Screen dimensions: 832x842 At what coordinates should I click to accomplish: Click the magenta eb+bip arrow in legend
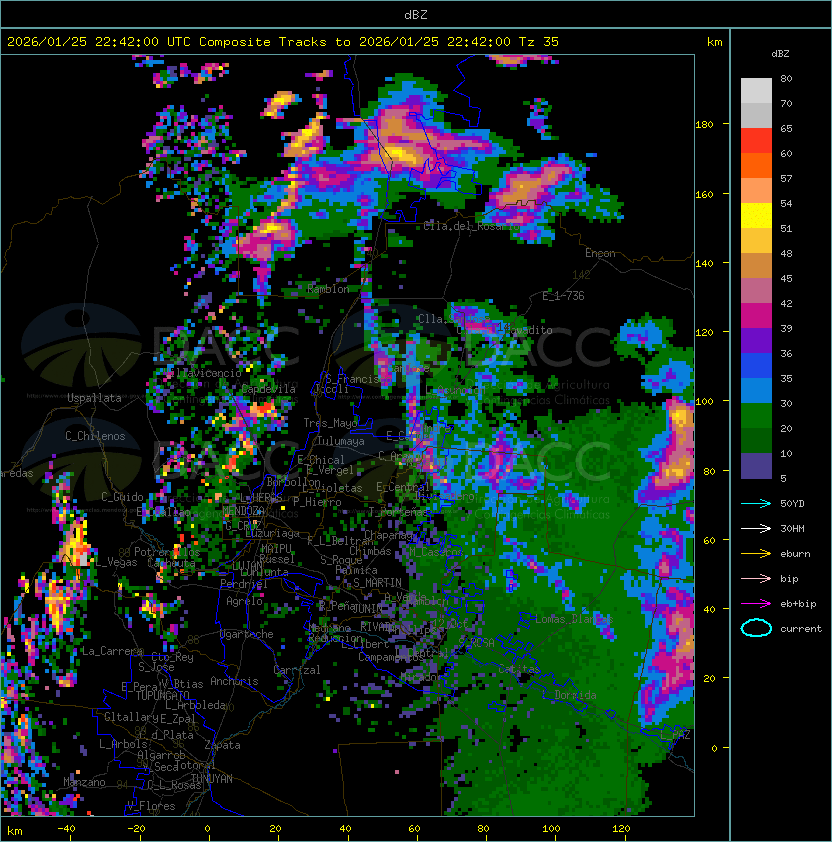[x=756, y=604]
